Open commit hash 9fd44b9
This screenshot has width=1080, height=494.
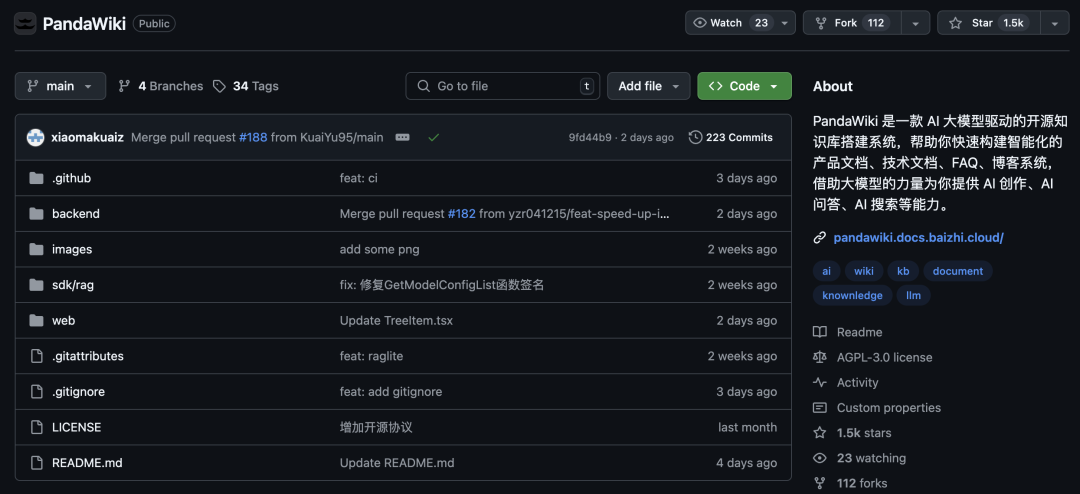pos(590,137)
